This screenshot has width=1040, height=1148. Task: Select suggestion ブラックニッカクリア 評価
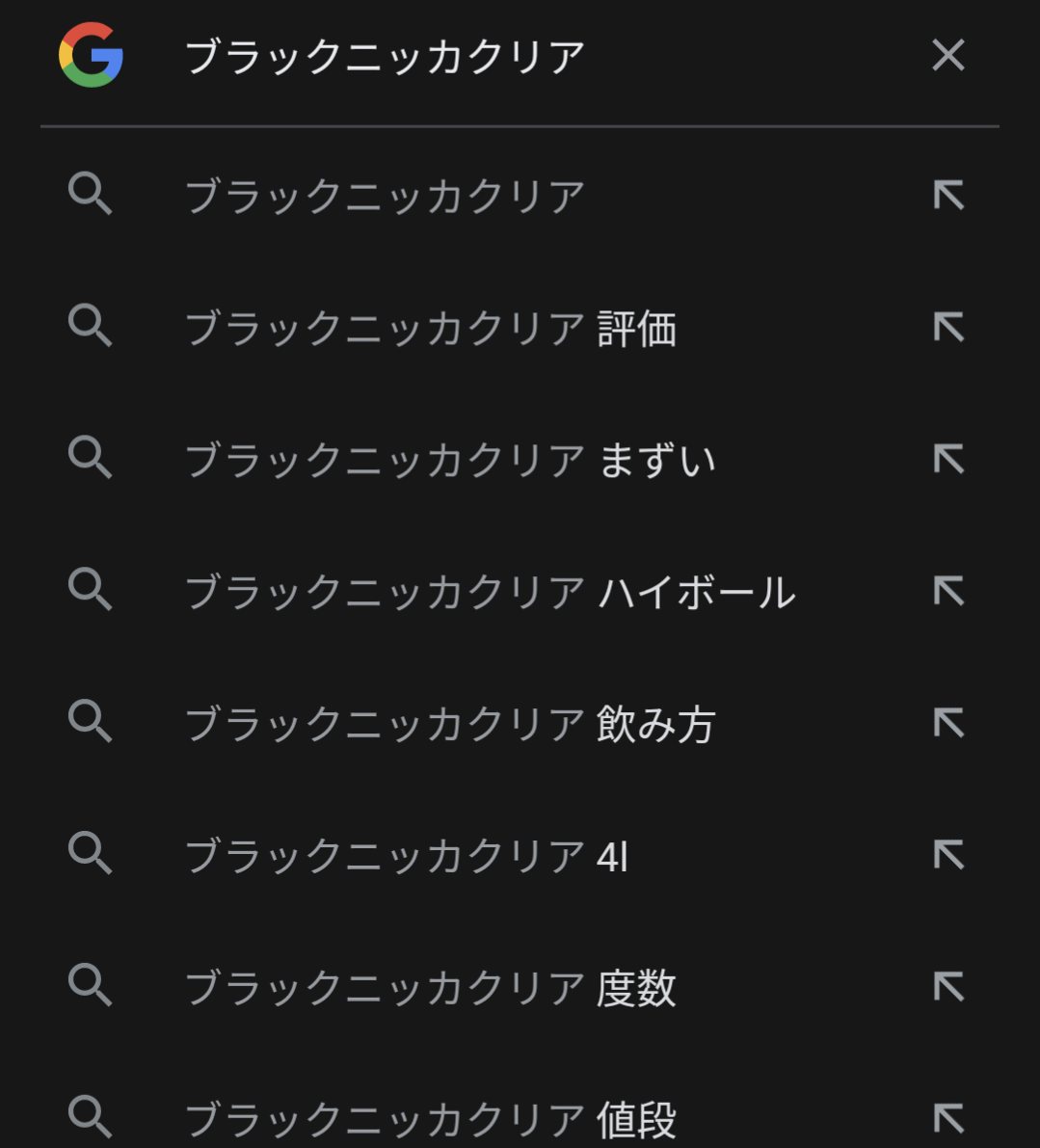point(430,329)
